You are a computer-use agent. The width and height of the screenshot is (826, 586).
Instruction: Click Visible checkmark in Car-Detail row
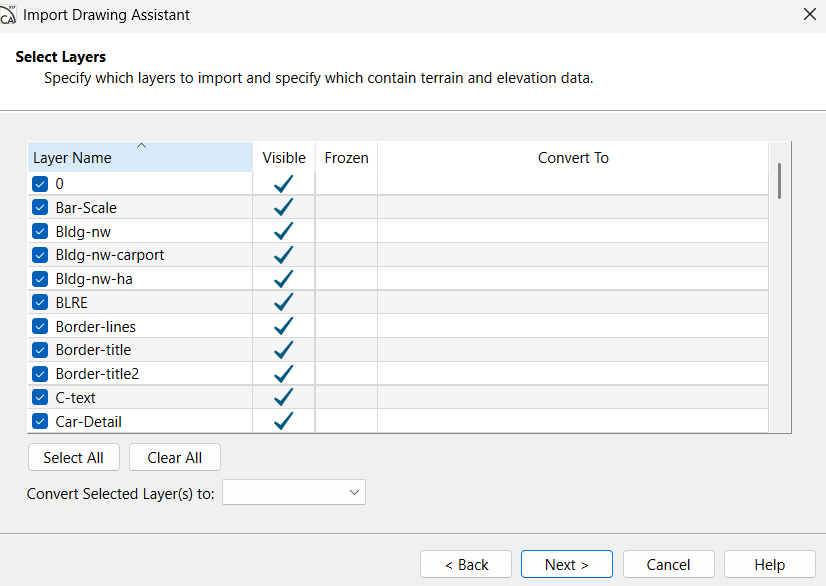283,421
